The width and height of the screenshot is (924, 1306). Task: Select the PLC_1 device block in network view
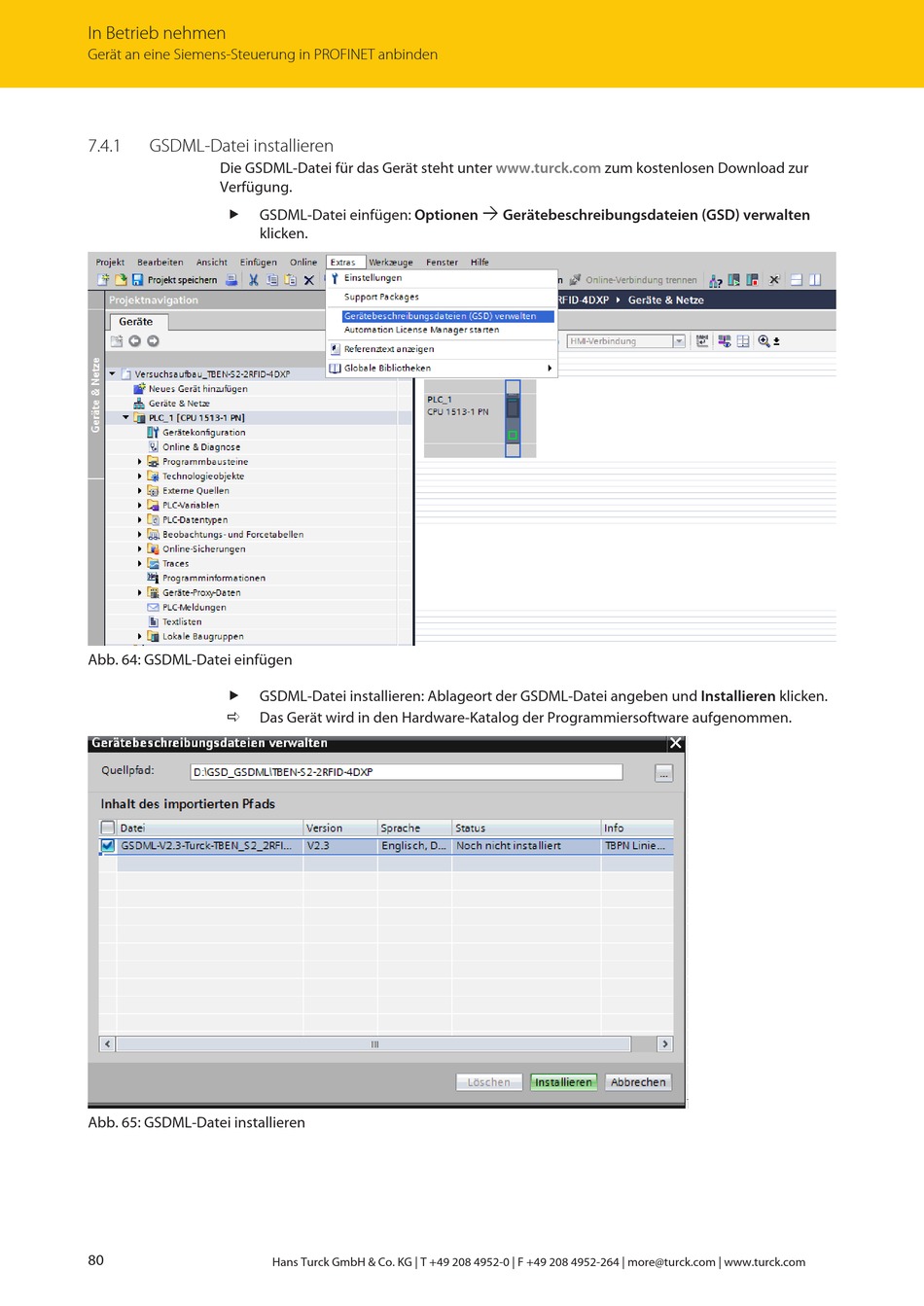pos(480,418)
